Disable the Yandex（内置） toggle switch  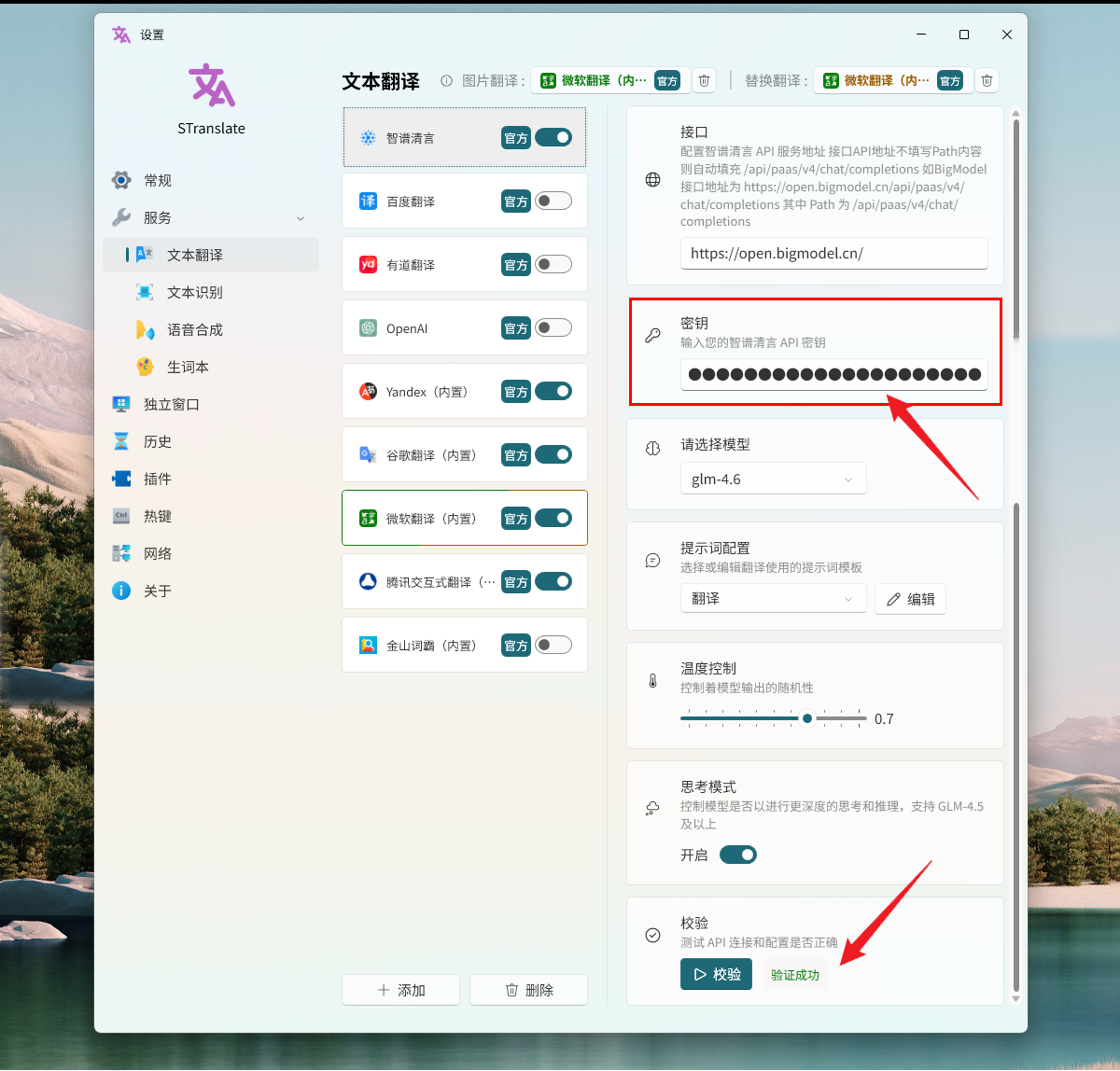(x=553, y=392)
